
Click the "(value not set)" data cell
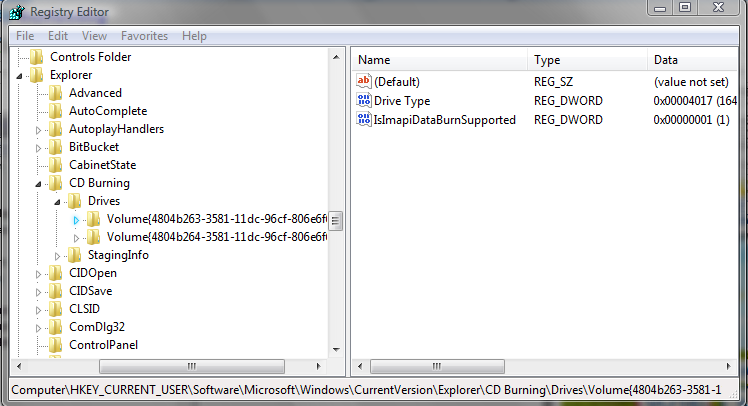click(x=691, y=82)
